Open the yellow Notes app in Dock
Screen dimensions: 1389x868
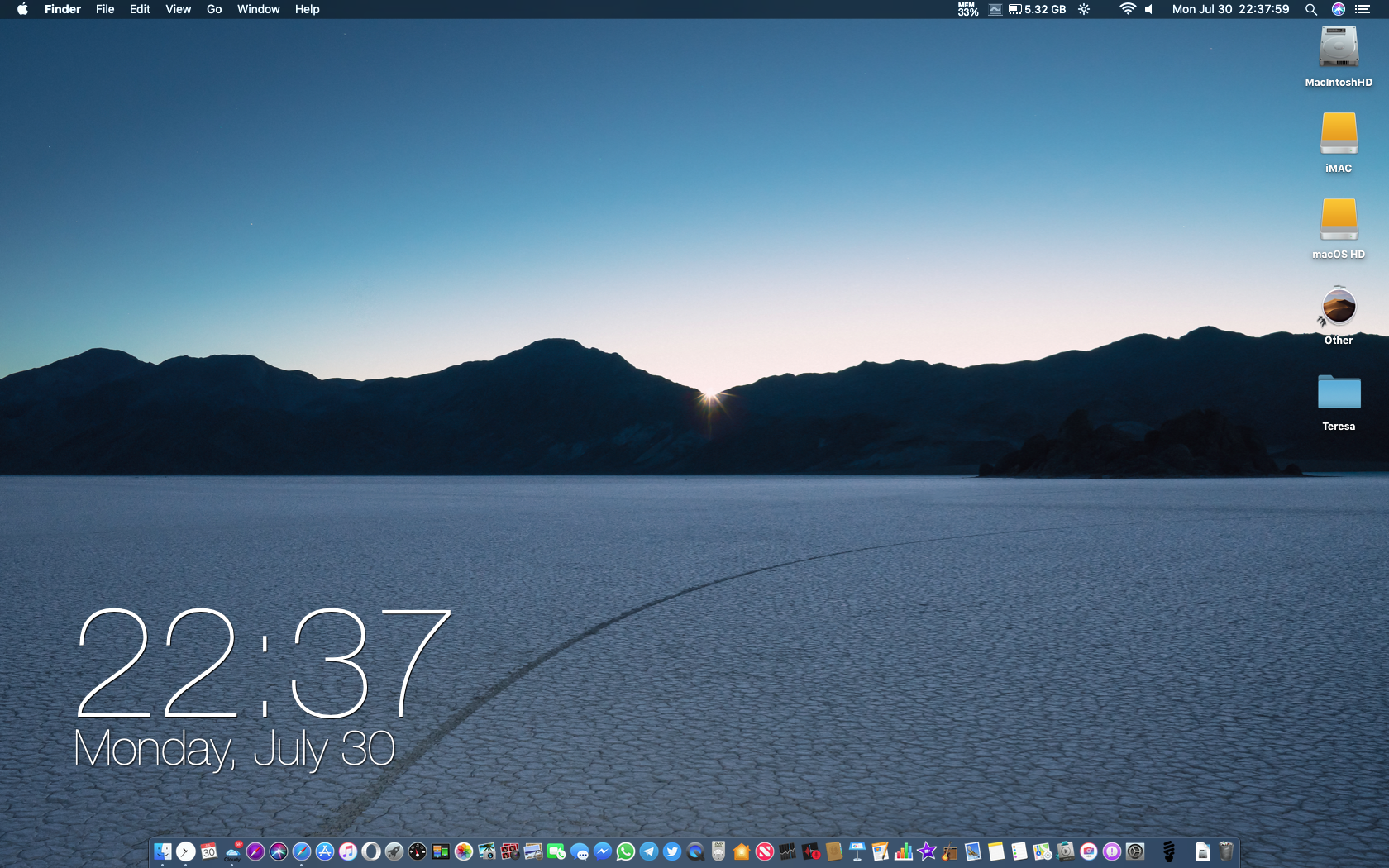click(x=996, y=851)
